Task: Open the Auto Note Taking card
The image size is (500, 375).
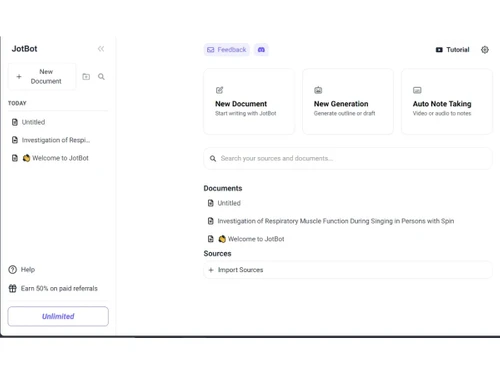Action: 447,102
